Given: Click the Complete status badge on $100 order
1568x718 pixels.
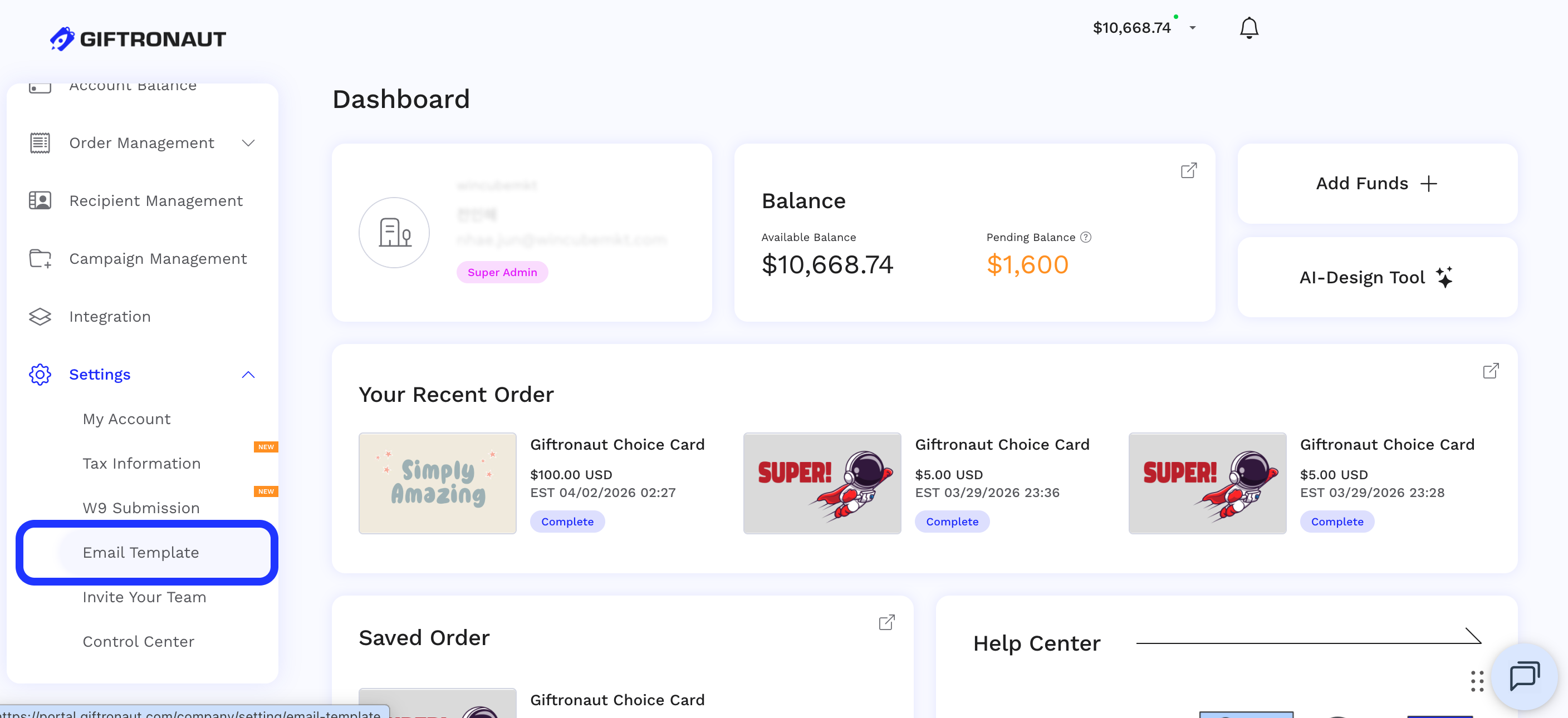Looking at the screenshot, I should point(567,522).
